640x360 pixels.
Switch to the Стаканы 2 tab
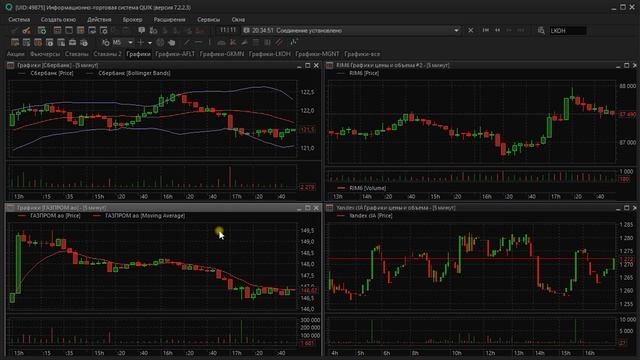coord(107,54)
